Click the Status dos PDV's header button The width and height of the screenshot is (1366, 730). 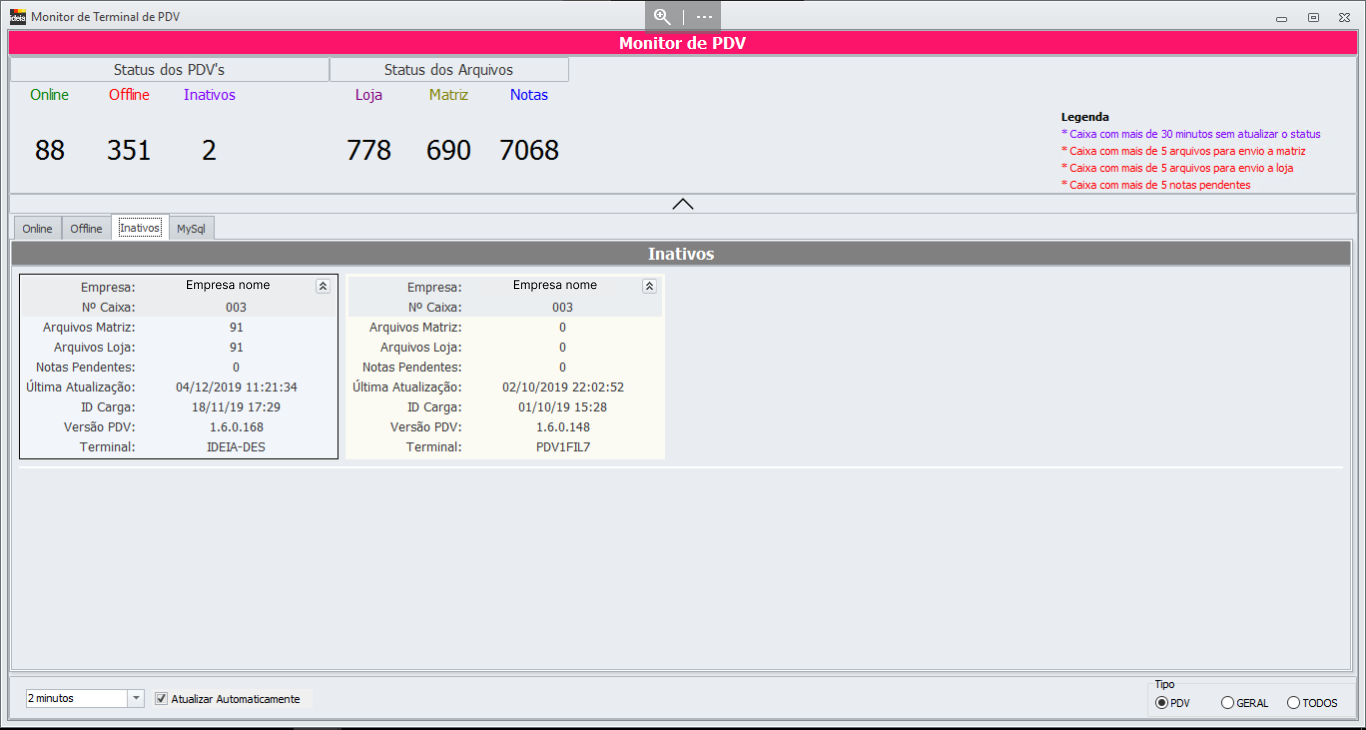pos(169,70)
